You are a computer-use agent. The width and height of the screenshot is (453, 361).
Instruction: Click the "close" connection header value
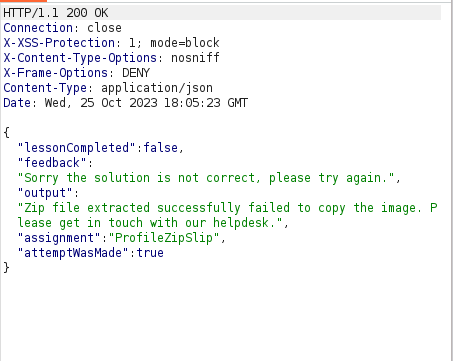(104, 28)
